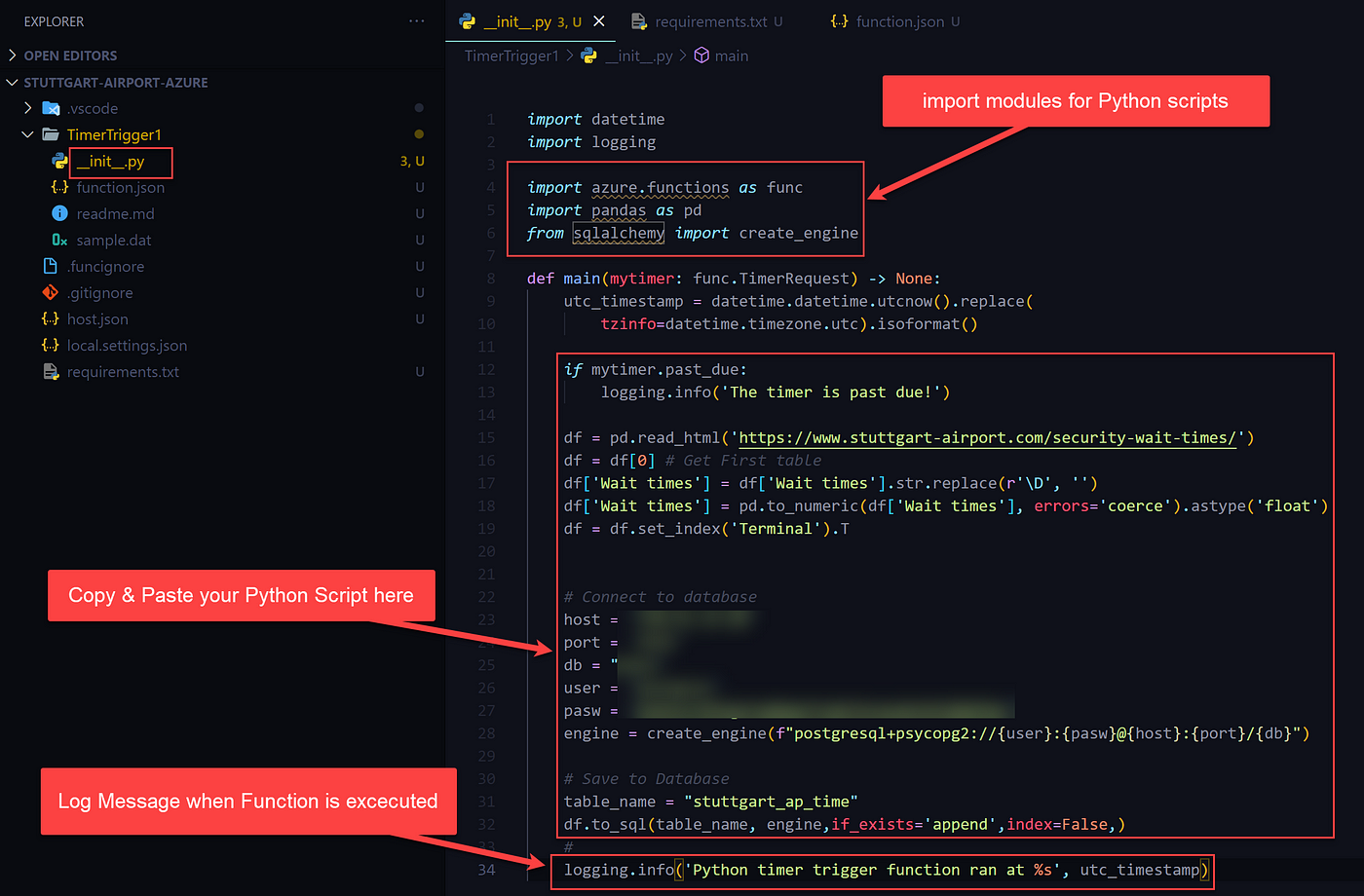Screen dimensions: 1364x896
Task: Switch to the requirements.txt editor tab
Action: pyautogui.click(x=711, y=21)
